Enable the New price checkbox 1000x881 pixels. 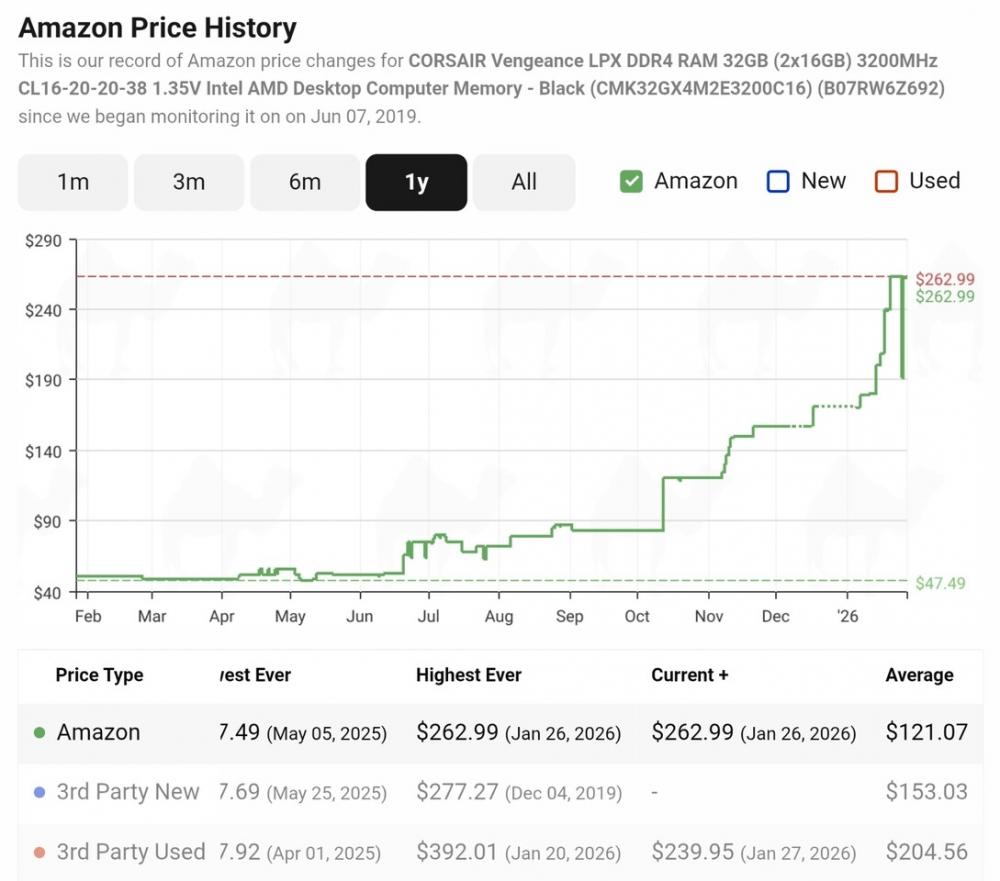tap(778, 181)
